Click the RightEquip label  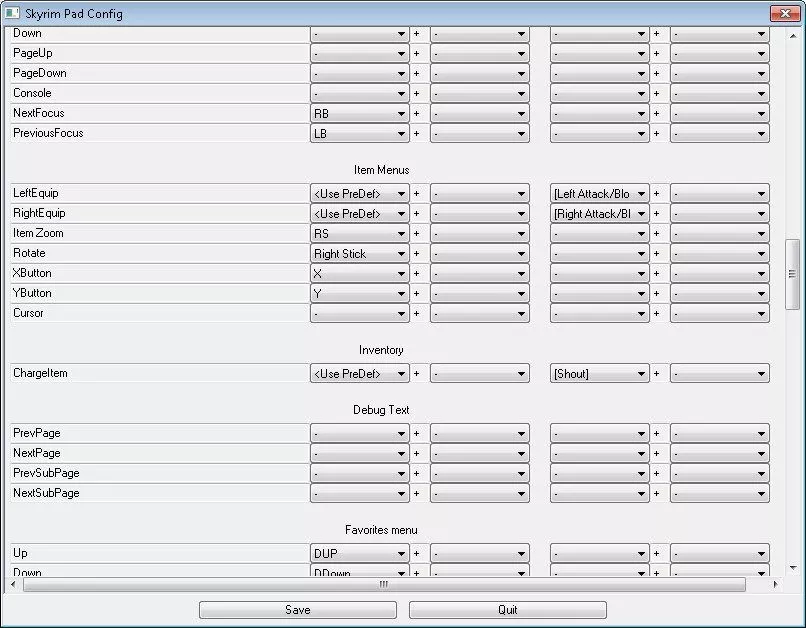point(39,213)
